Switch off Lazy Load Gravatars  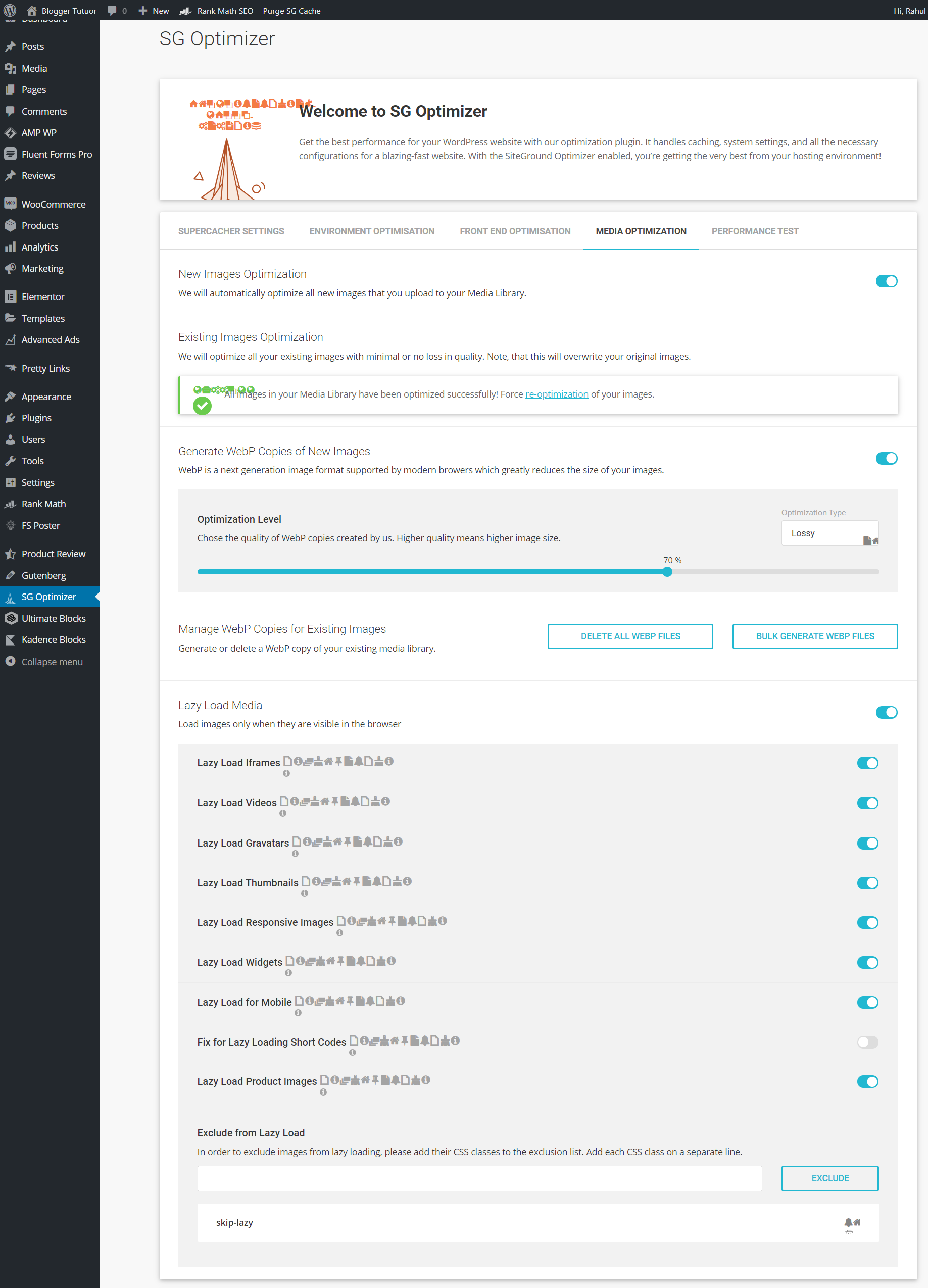pyautogui.click(x=868, y=843)
